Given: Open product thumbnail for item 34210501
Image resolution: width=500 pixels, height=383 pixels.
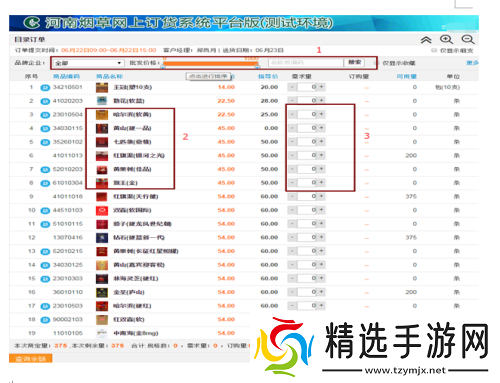Looking at the screenshot, I should (x=102, y=87).
